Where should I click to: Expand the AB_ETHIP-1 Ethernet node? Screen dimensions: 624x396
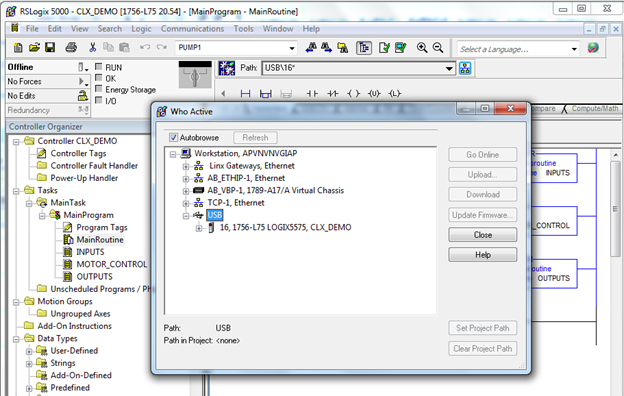pyautogui.click(x=186, y=178)
